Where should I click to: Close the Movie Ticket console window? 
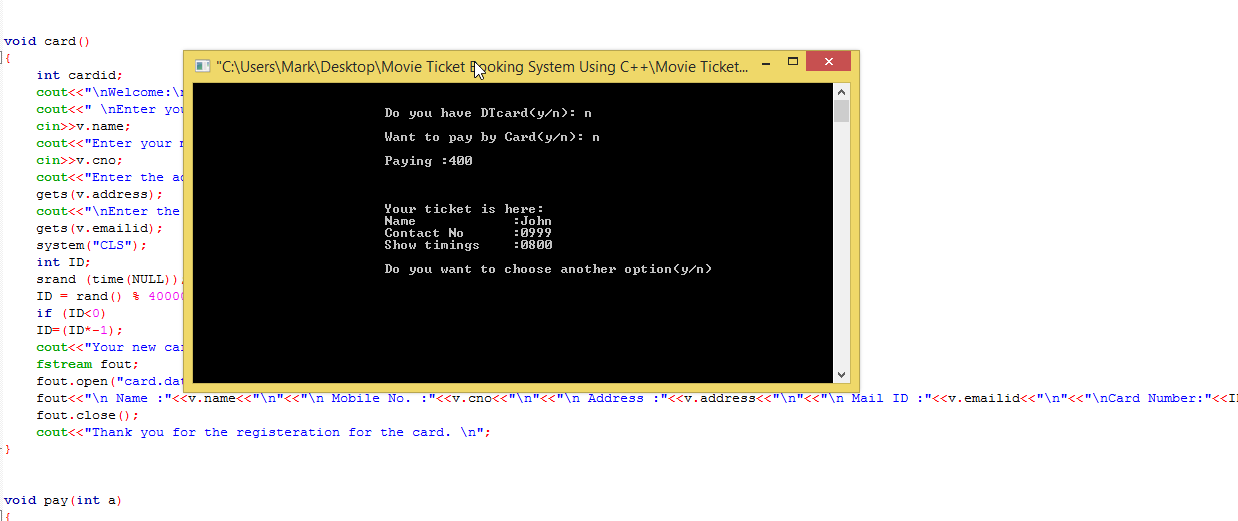828,63
